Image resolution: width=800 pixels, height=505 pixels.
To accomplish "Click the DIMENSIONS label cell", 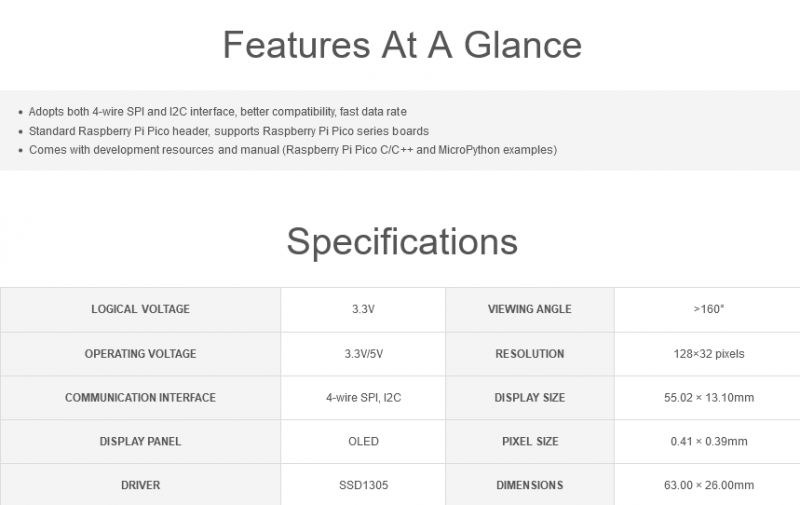I will click(x=529, y=485).
